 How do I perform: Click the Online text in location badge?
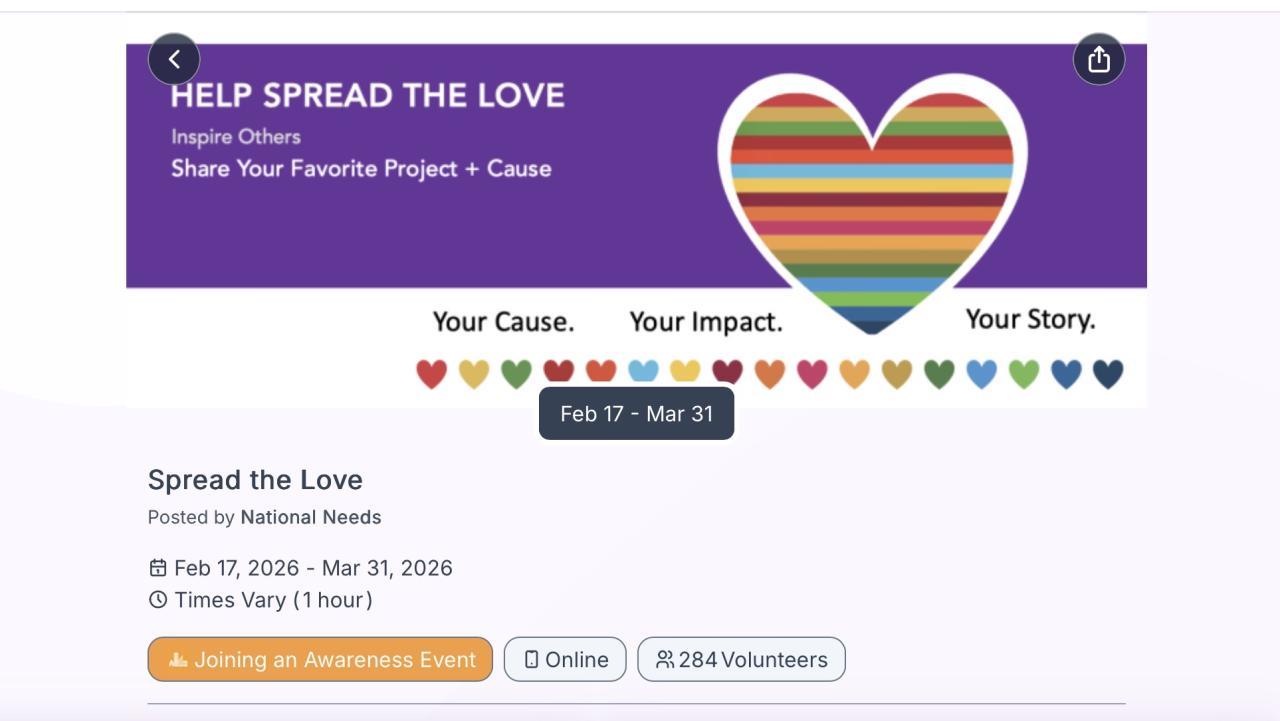[x=577, y=660]
